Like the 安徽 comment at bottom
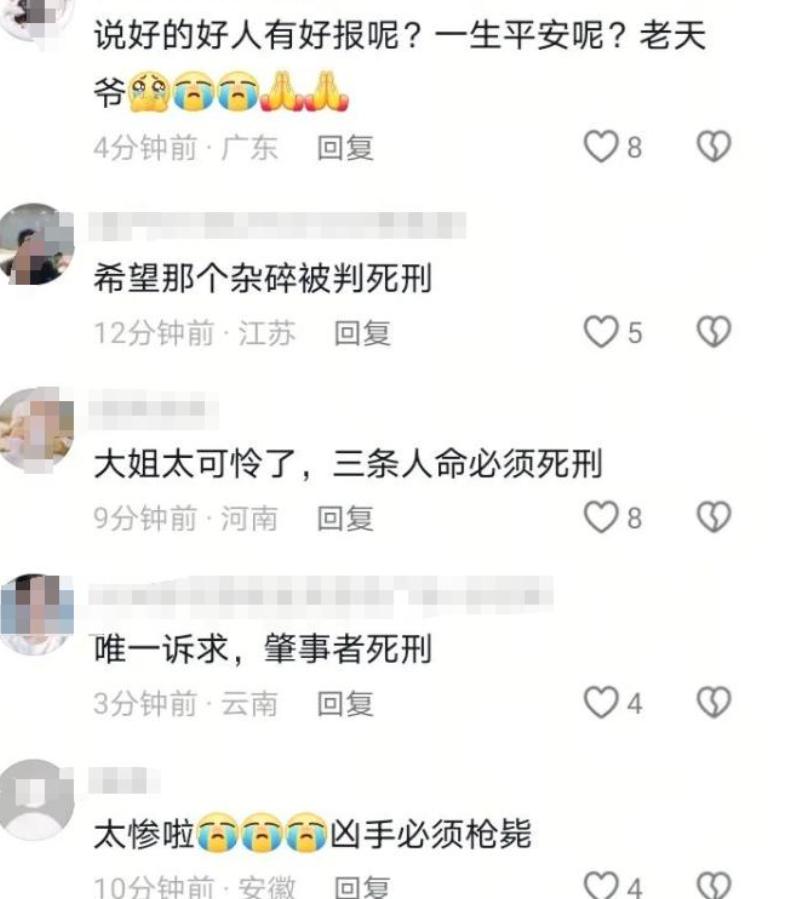Screen dimensions: 797x899 click(x=600, y=885)
